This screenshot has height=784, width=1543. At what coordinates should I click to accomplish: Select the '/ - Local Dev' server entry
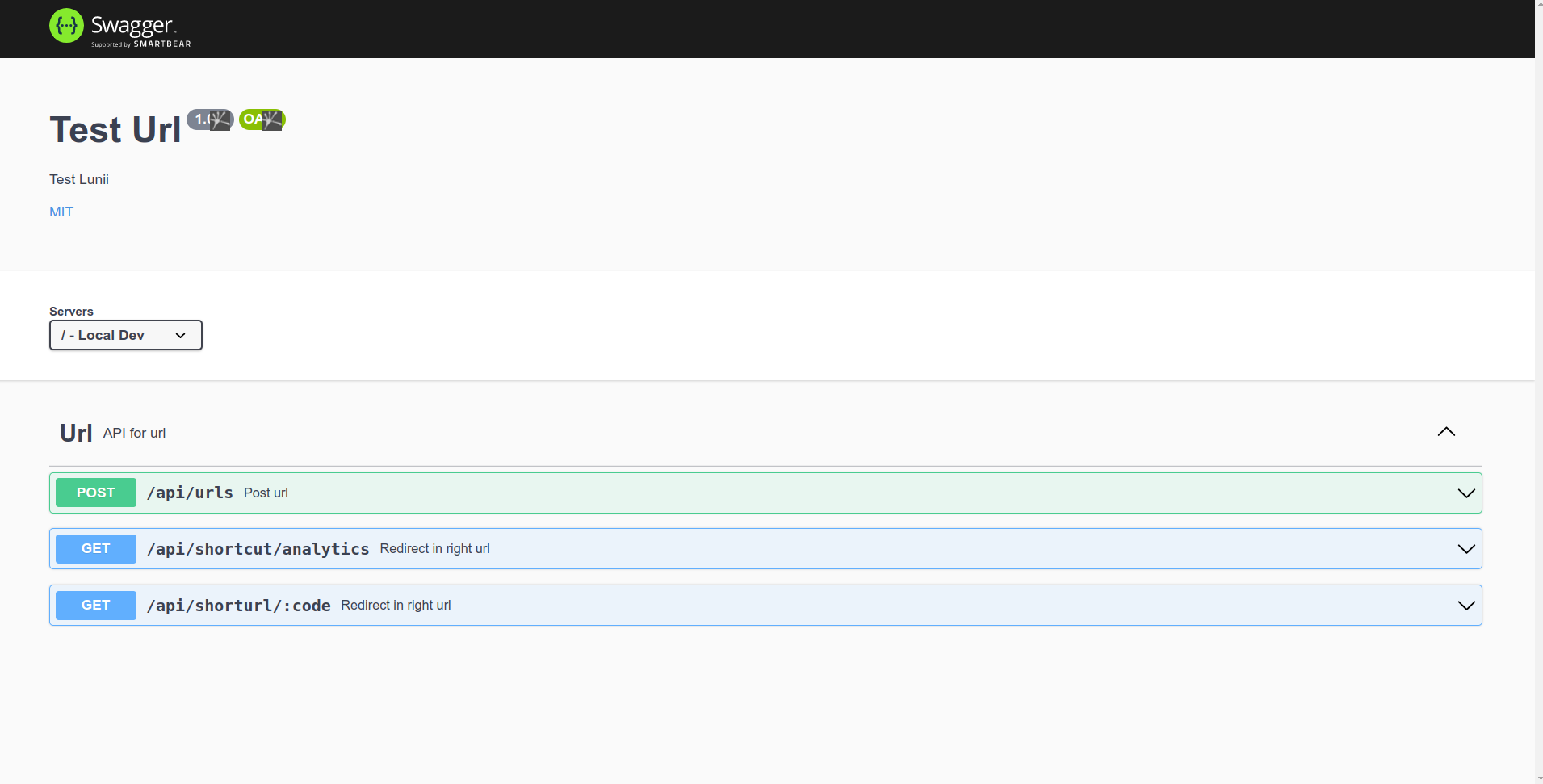pos(105,334)
